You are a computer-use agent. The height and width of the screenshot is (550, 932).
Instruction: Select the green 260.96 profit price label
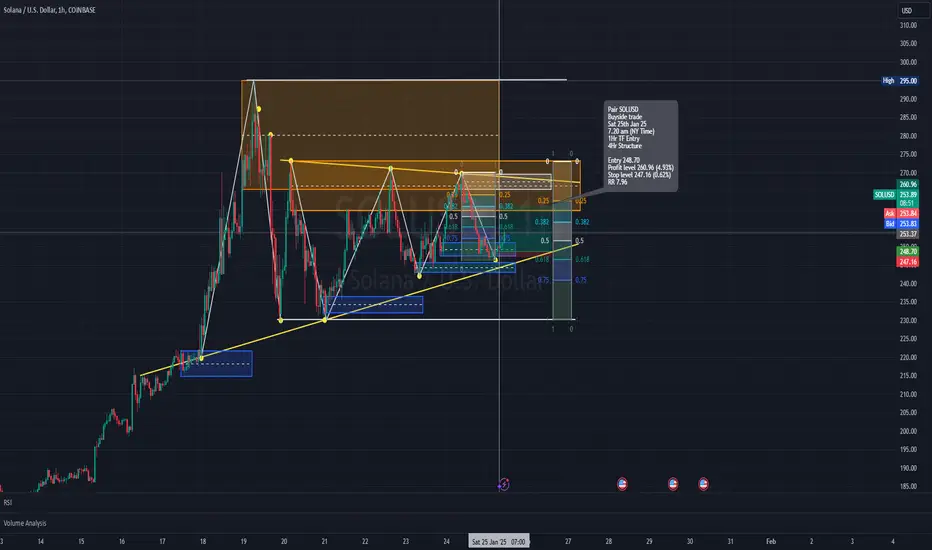point(908,185)
